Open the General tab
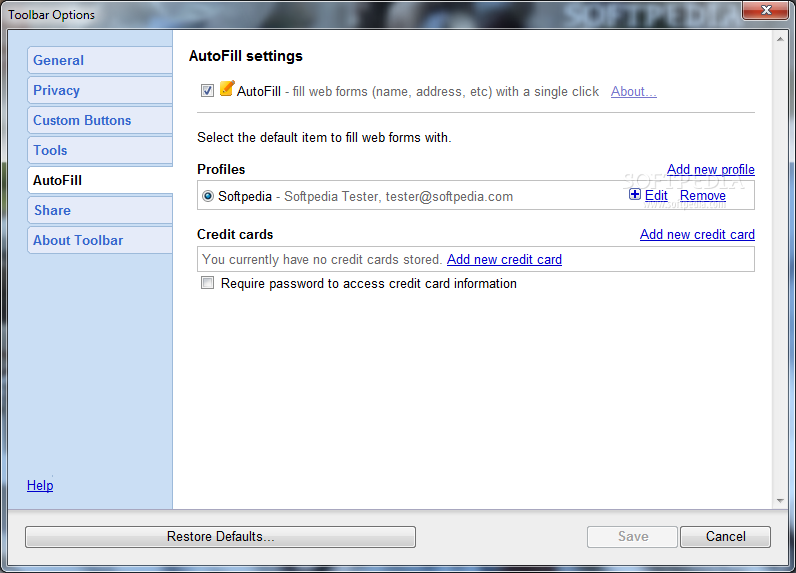Screen dimensions: 796x573 pos(100,60)
